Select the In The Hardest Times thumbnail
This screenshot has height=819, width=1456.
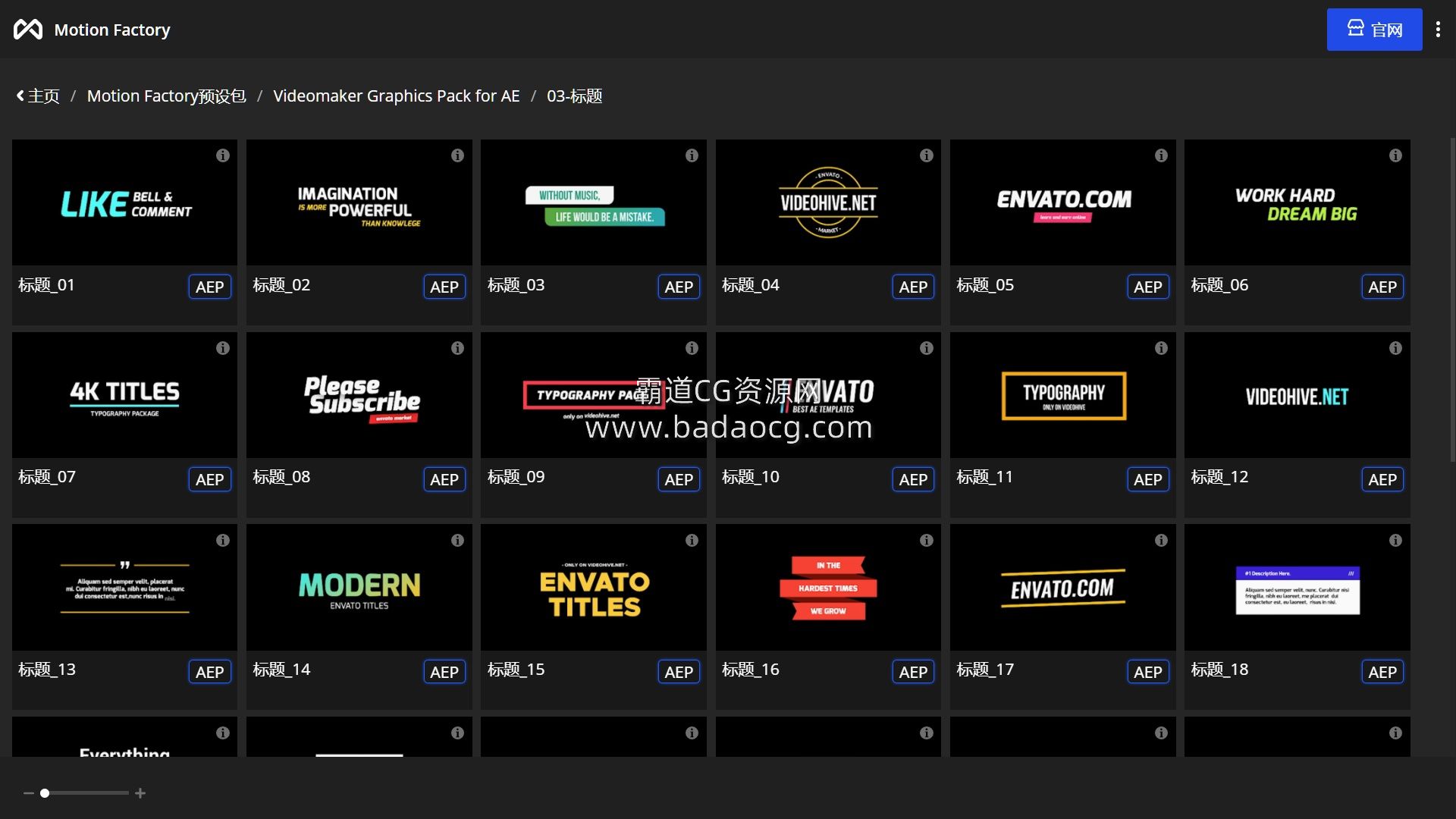pyautogui.click(x=828, y=588)
